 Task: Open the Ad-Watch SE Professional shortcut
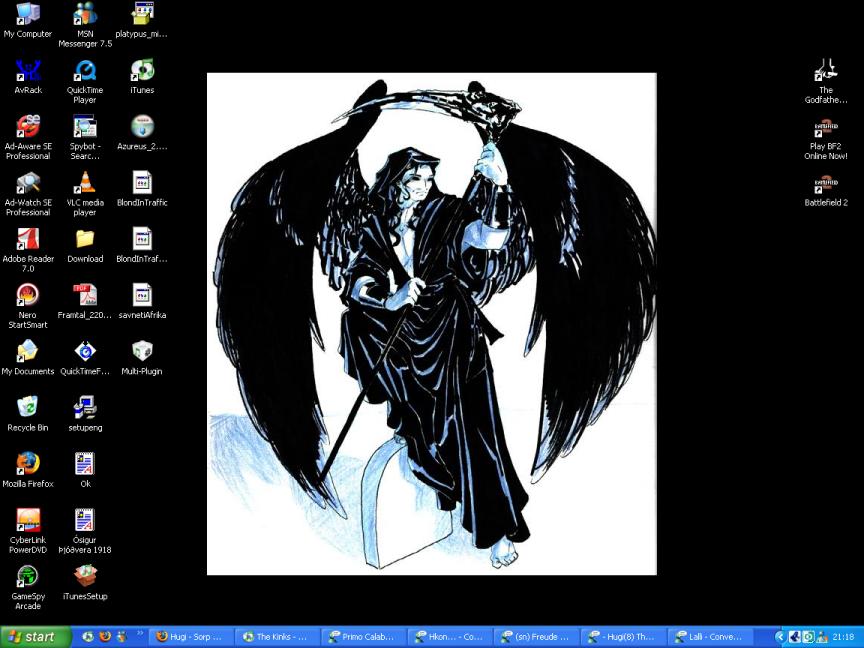click(x=28, y=194)
